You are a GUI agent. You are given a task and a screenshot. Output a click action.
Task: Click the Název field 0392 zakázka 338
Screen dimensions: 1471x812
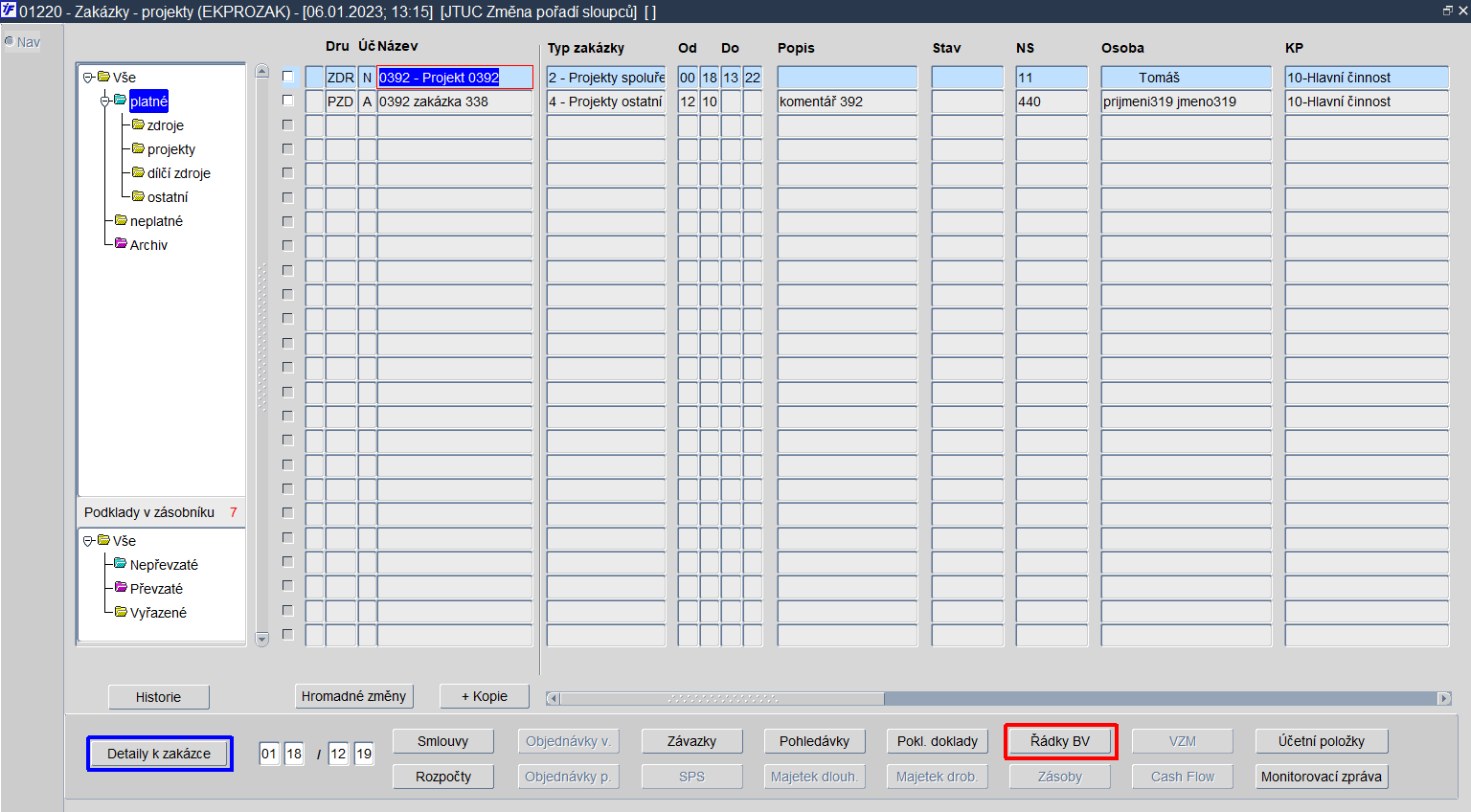455,101
